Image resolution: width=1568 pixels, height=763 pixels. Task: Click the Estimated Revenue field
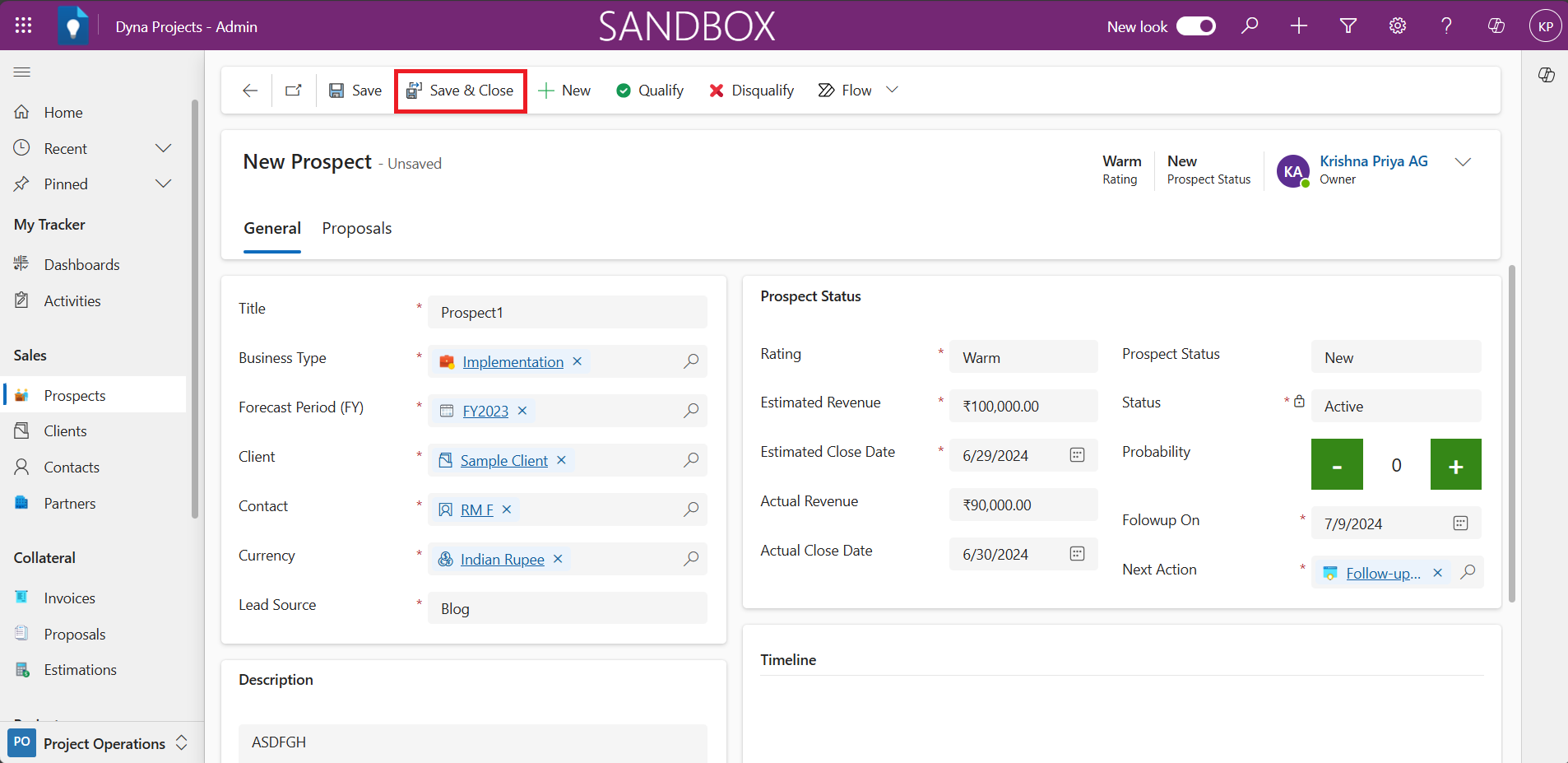(x=1023, y=406)
